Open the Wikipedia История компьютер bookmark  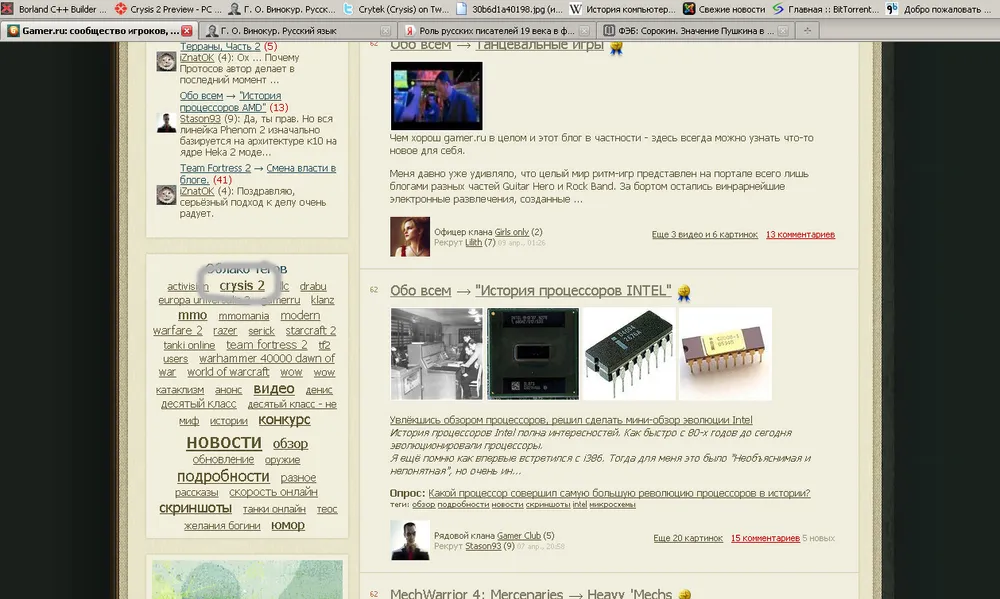622,9
